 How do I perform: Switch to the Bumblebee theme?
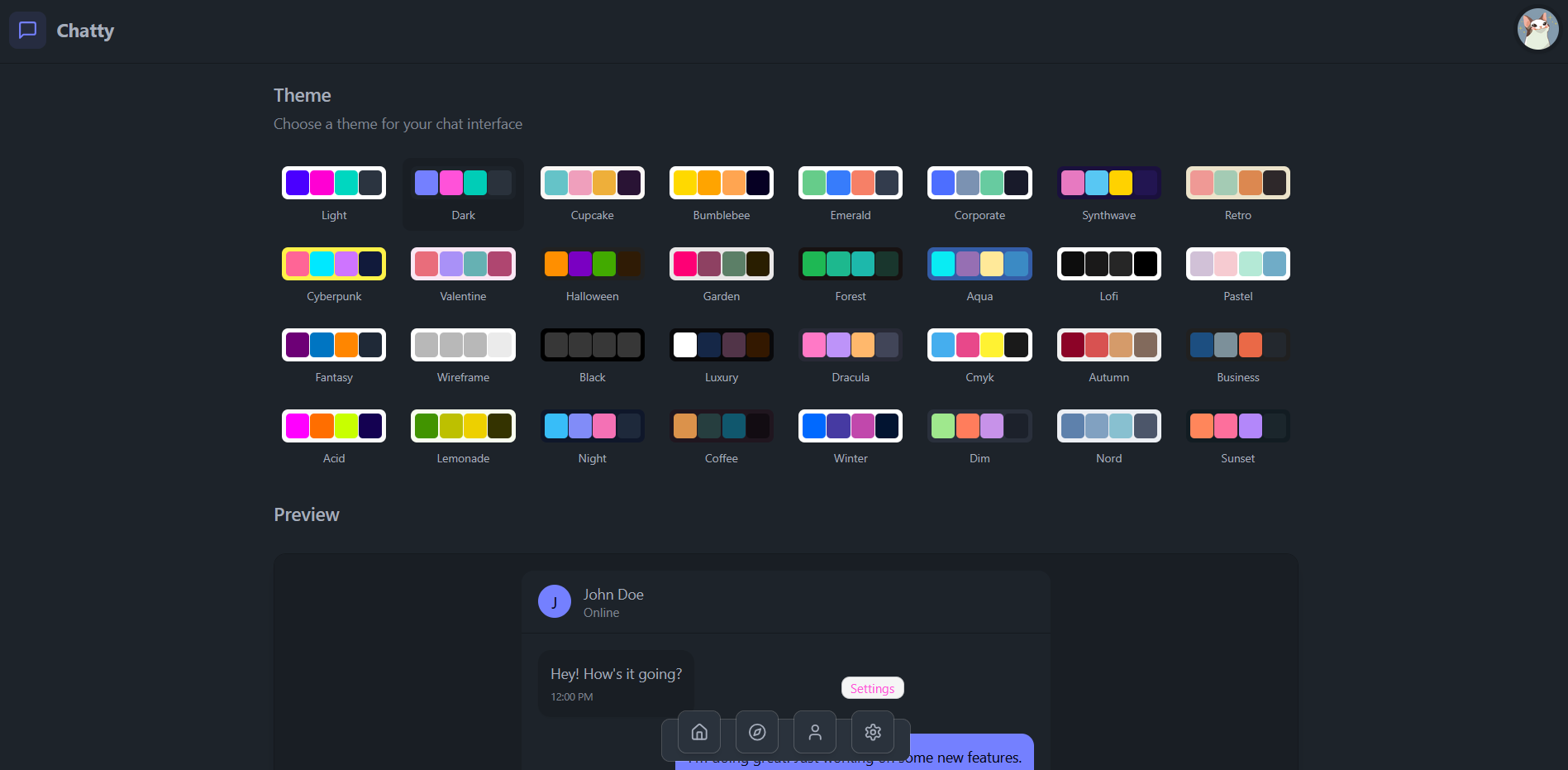click(722, 194)
